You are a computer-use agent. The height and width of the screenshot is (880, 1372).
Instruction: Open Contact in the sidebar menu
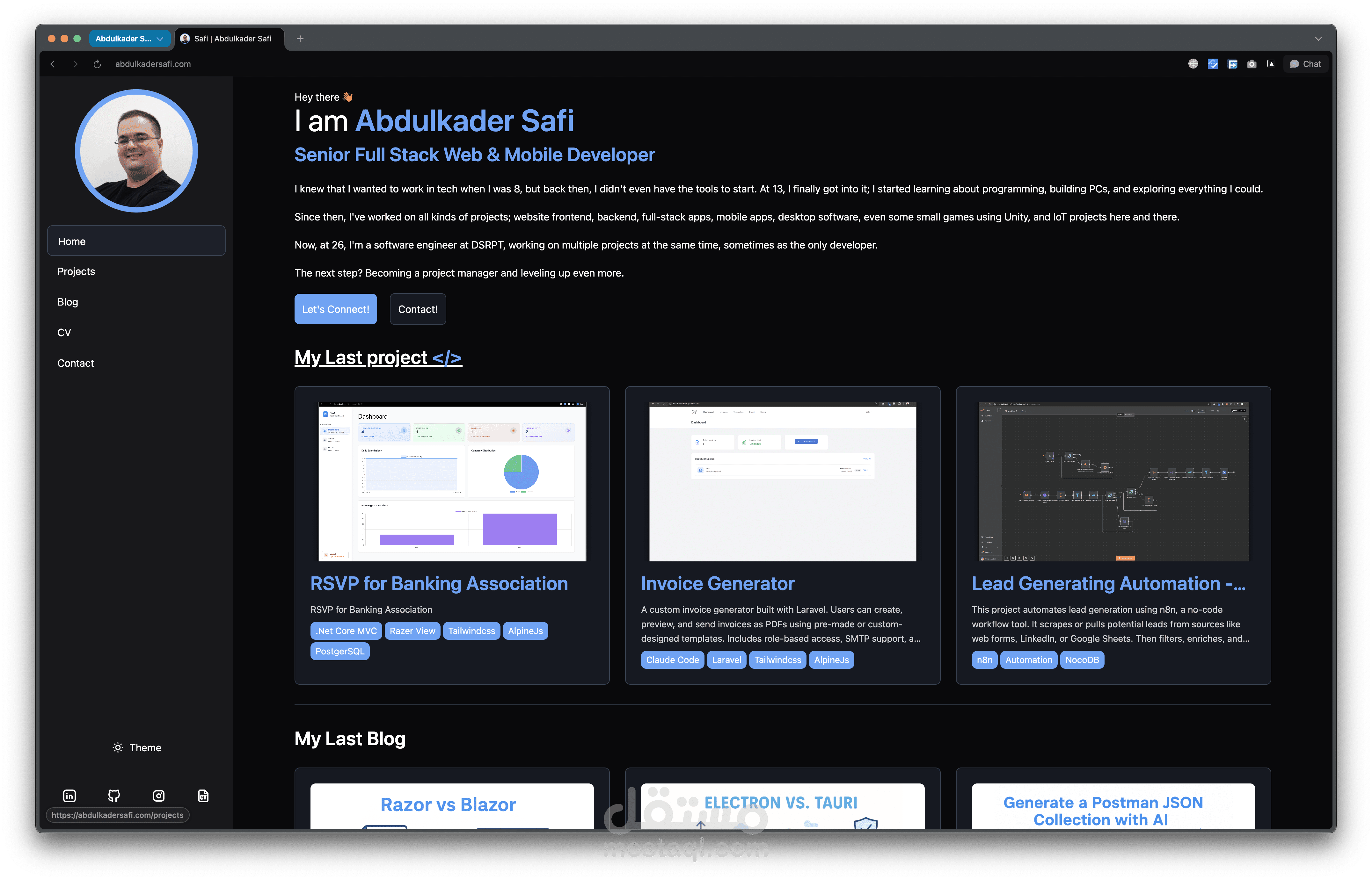(x=136, y=363)
